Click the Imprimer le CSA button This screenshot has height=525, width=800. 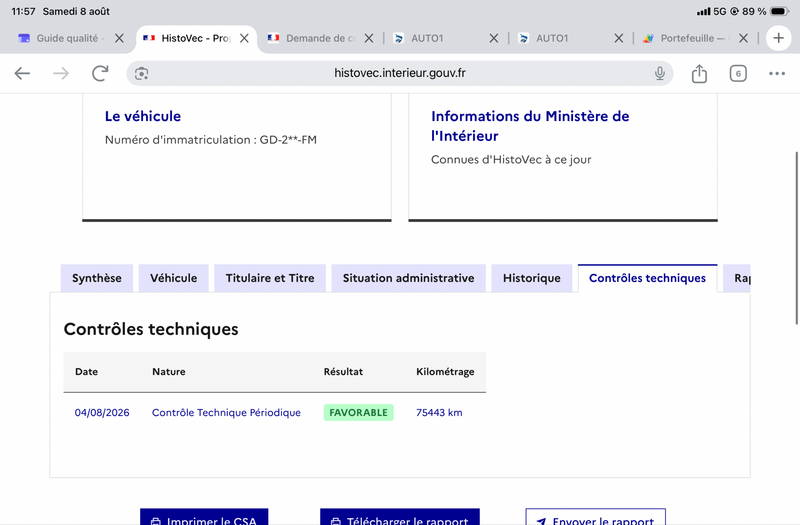(x=204, y=517)
